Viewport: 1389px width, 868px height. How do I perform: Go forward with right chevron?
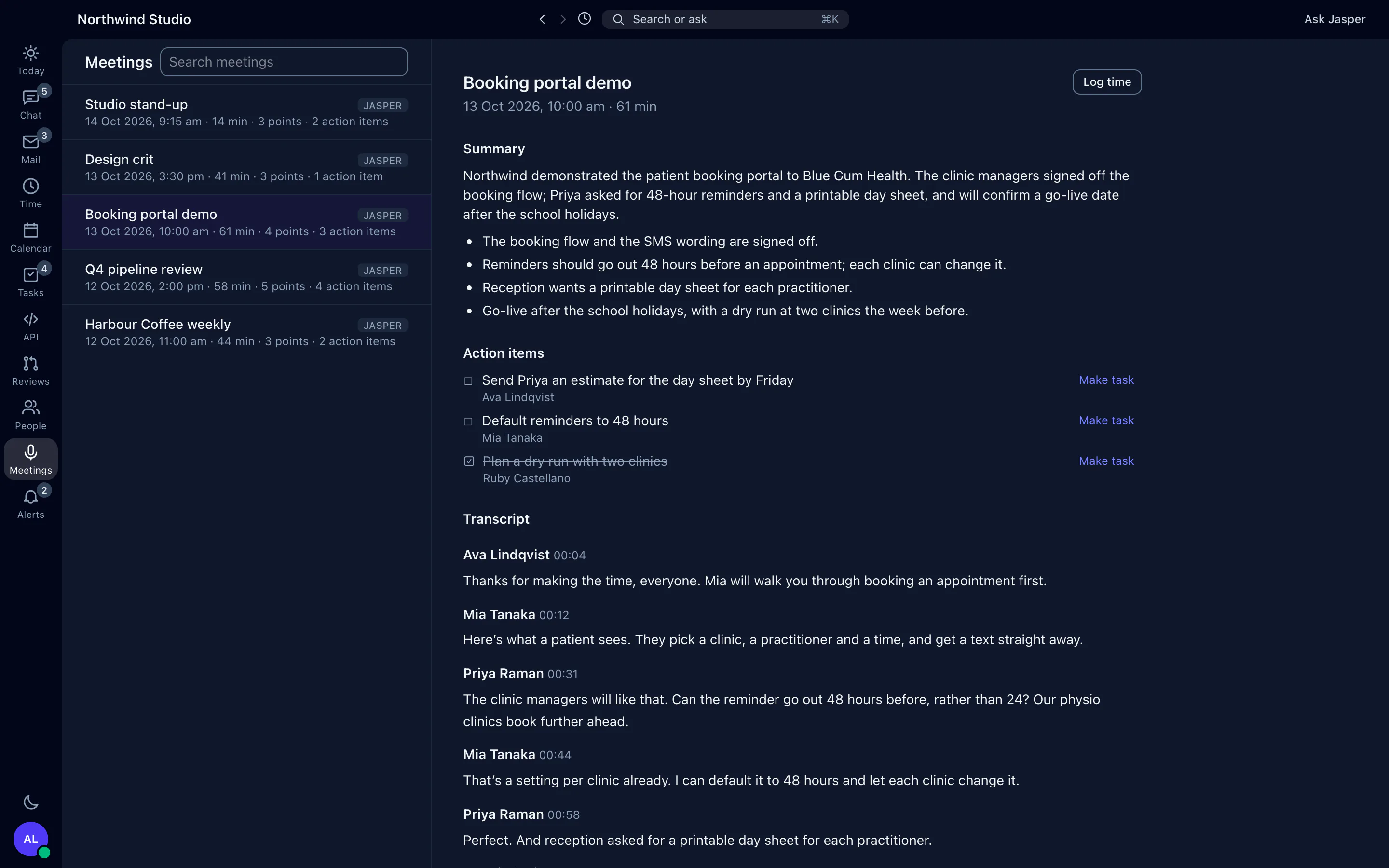point(563,19)
